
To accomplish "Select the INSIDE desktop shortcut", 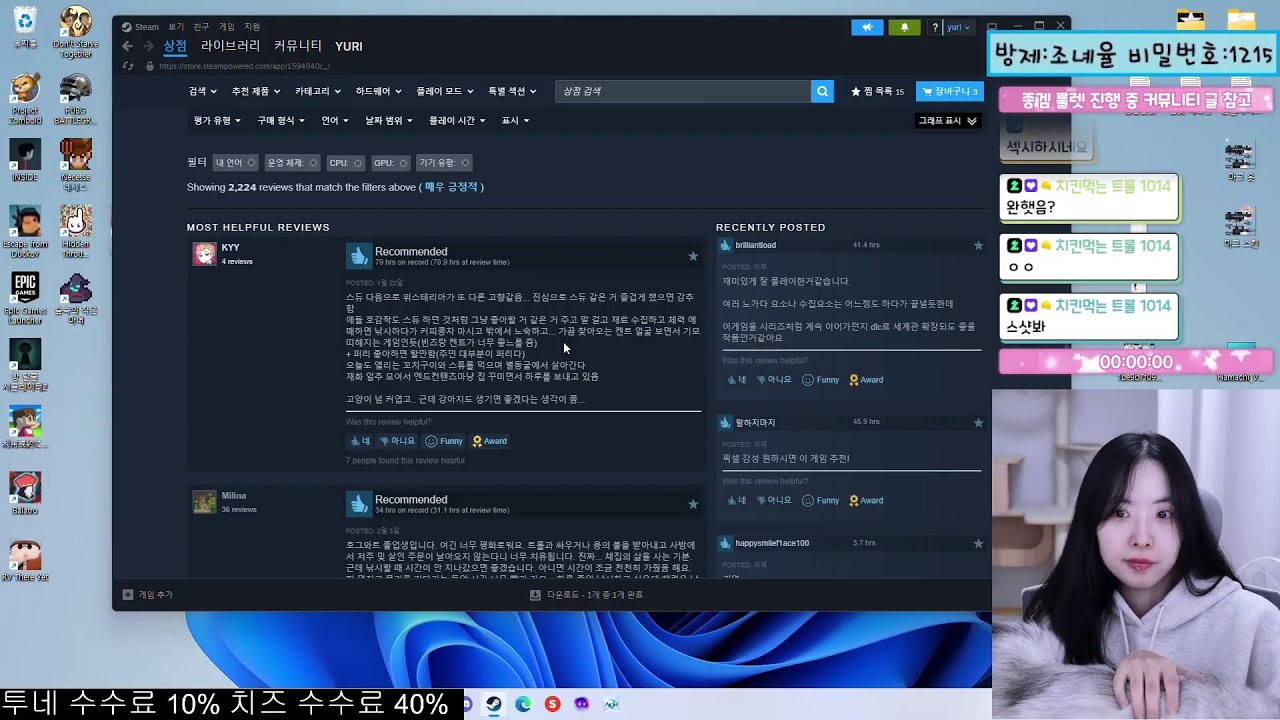I will (x=25, y=160).
